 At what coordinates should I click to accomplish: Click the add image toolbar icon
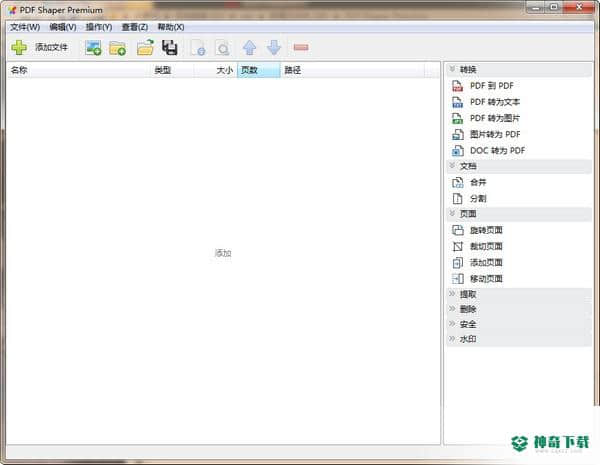[x=93, y=47]
